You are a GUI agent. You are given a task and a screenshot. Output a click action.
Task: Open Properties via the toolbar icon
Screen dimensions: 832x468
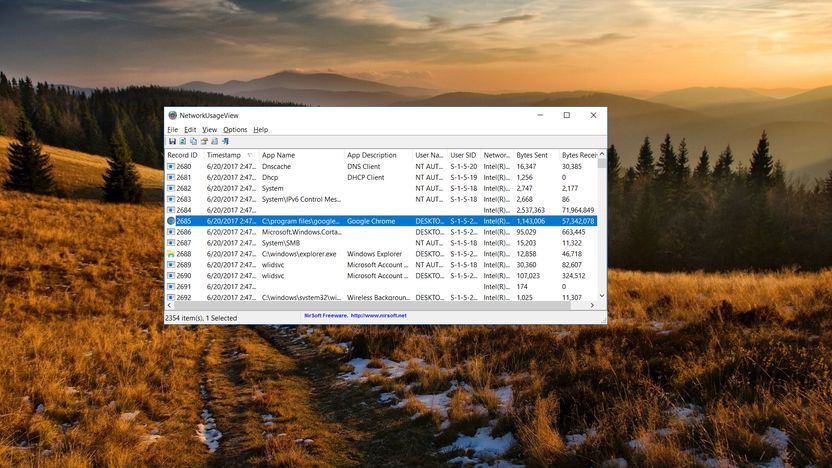coord(204,141)
